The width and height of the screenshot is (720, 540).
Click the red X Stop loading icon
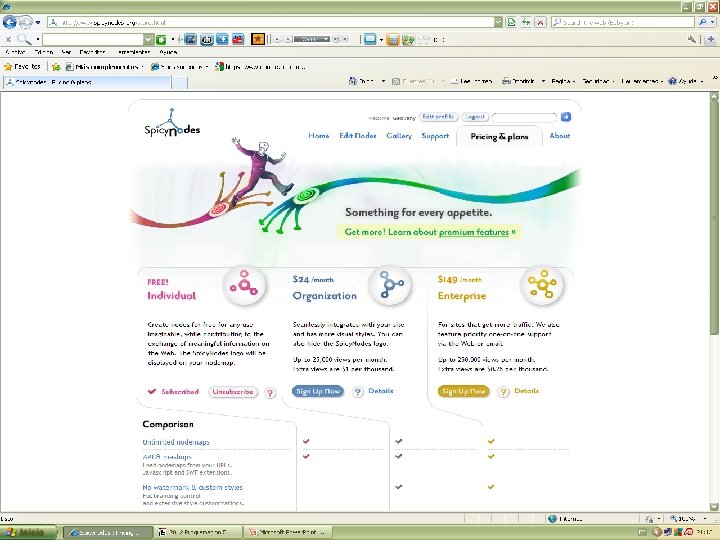click(x=540, y=22)
